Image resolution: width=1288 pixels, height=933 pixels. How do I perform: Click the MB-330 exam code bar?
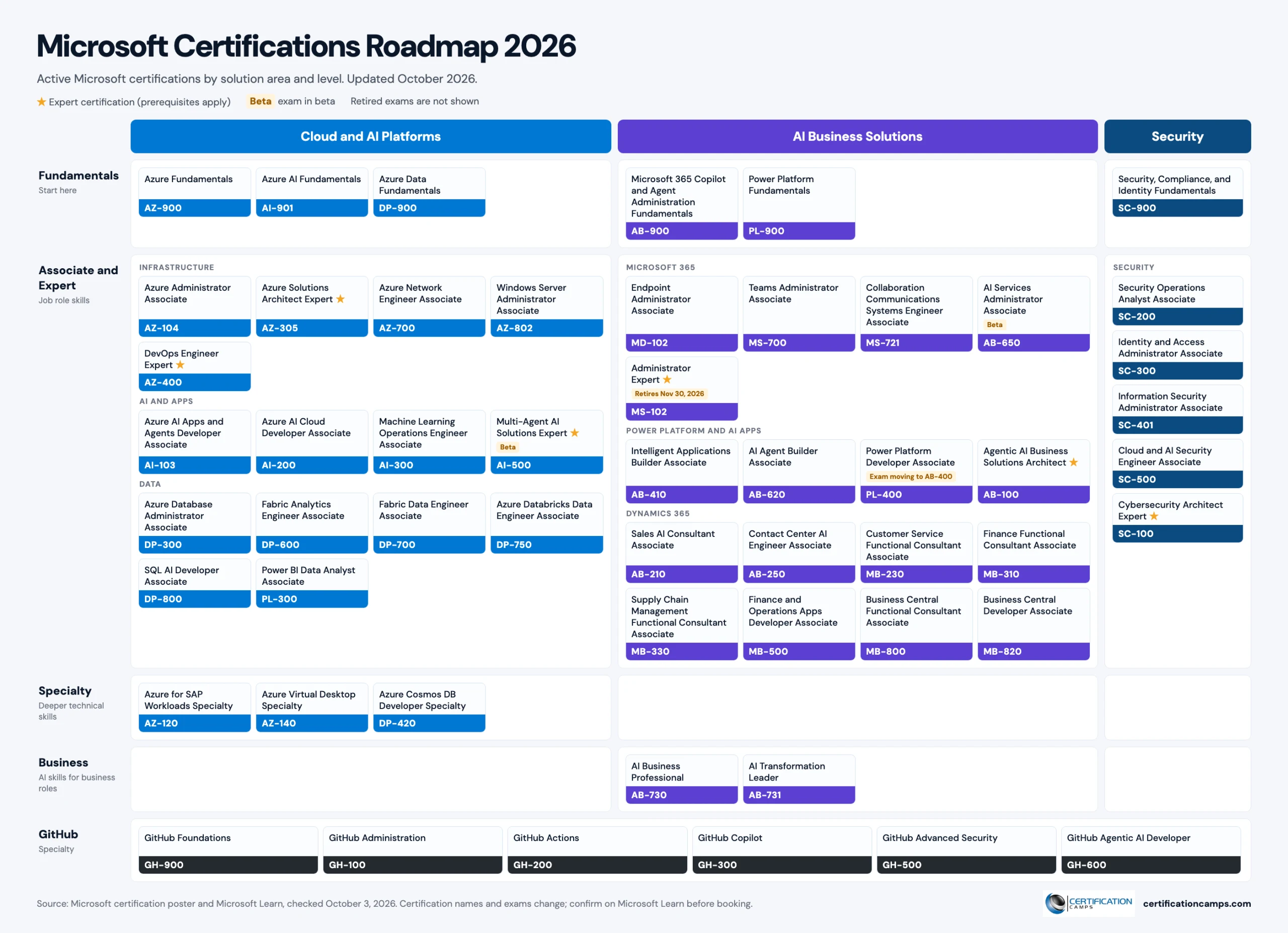pos(681,651)
